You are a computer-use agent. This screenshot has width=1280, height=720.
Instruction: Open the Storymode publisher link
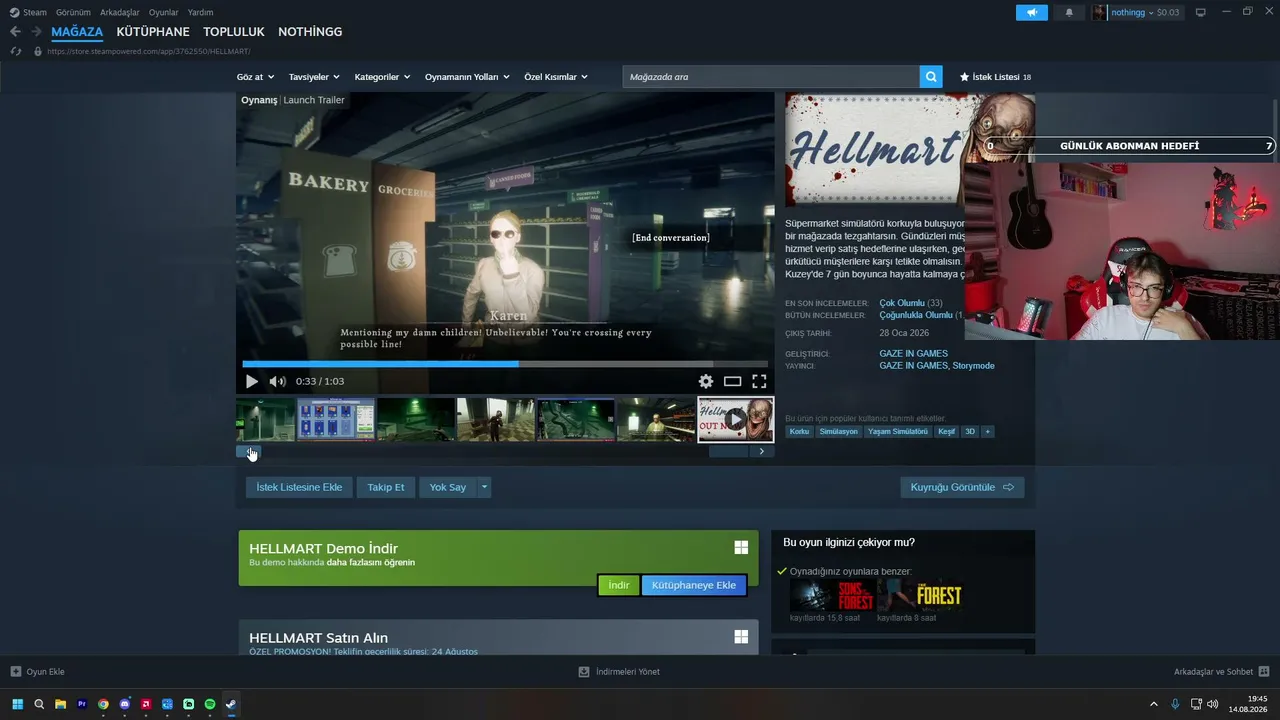[974, 366]
